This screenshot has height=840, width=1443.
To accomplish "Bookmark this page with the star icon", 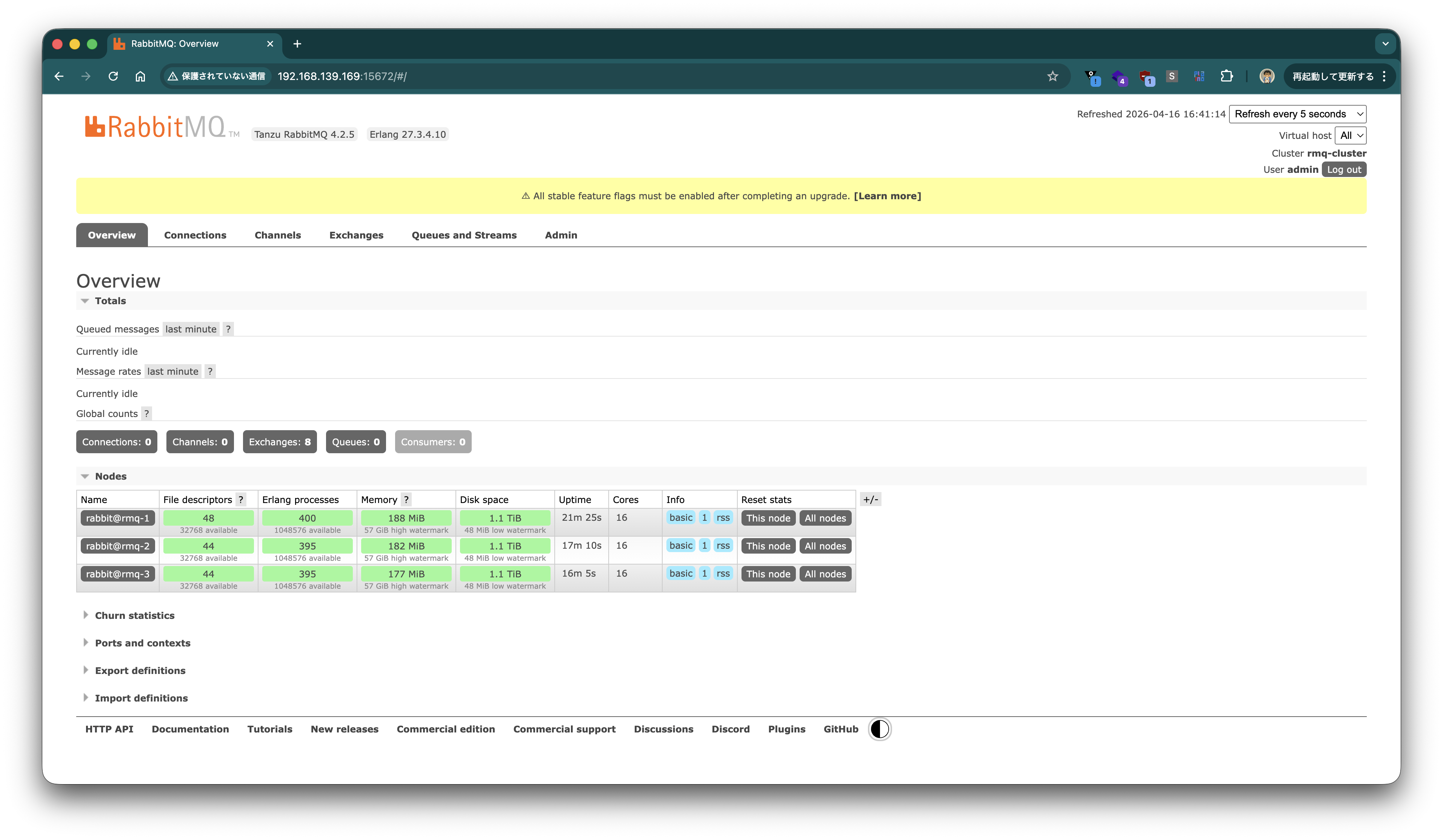I will 1052,76.
